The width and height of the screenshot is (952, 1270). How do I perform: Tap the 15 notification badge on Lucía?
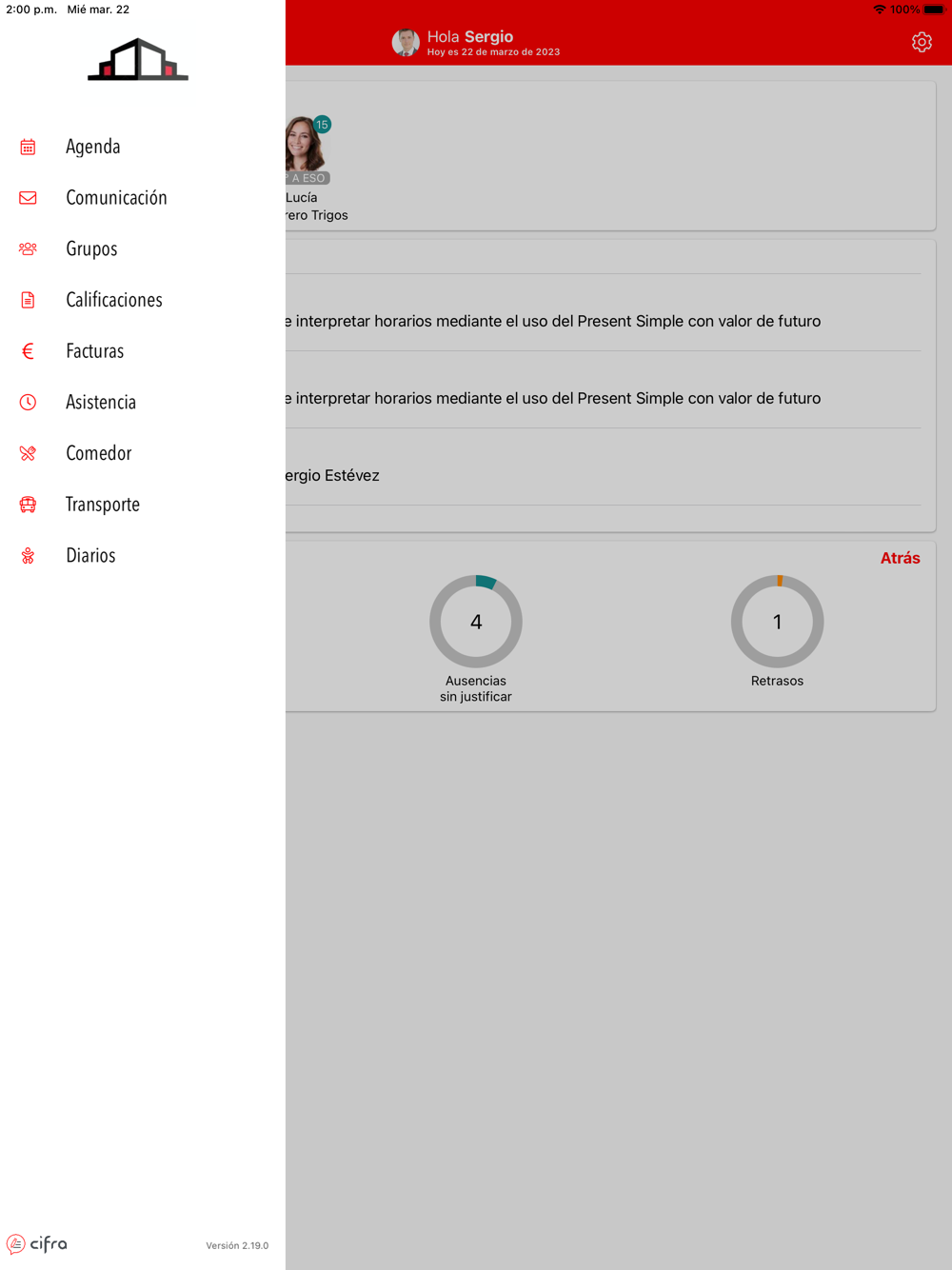322,125
